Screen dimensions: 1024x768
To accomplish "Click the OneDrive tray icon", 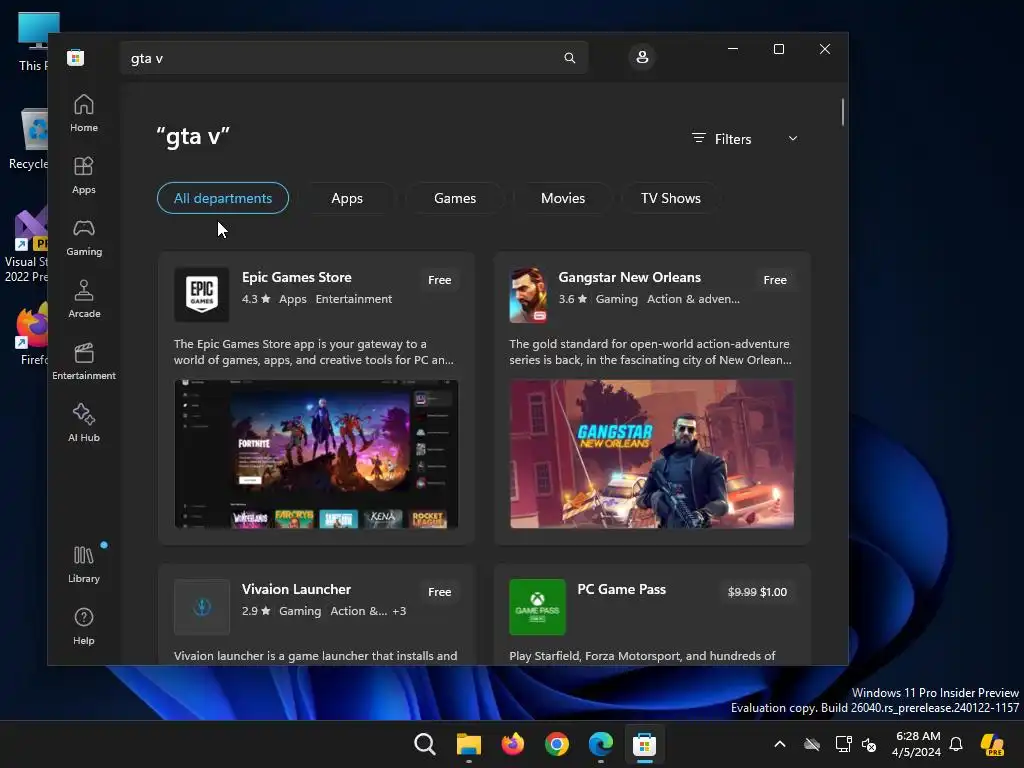I will [812, 744].
